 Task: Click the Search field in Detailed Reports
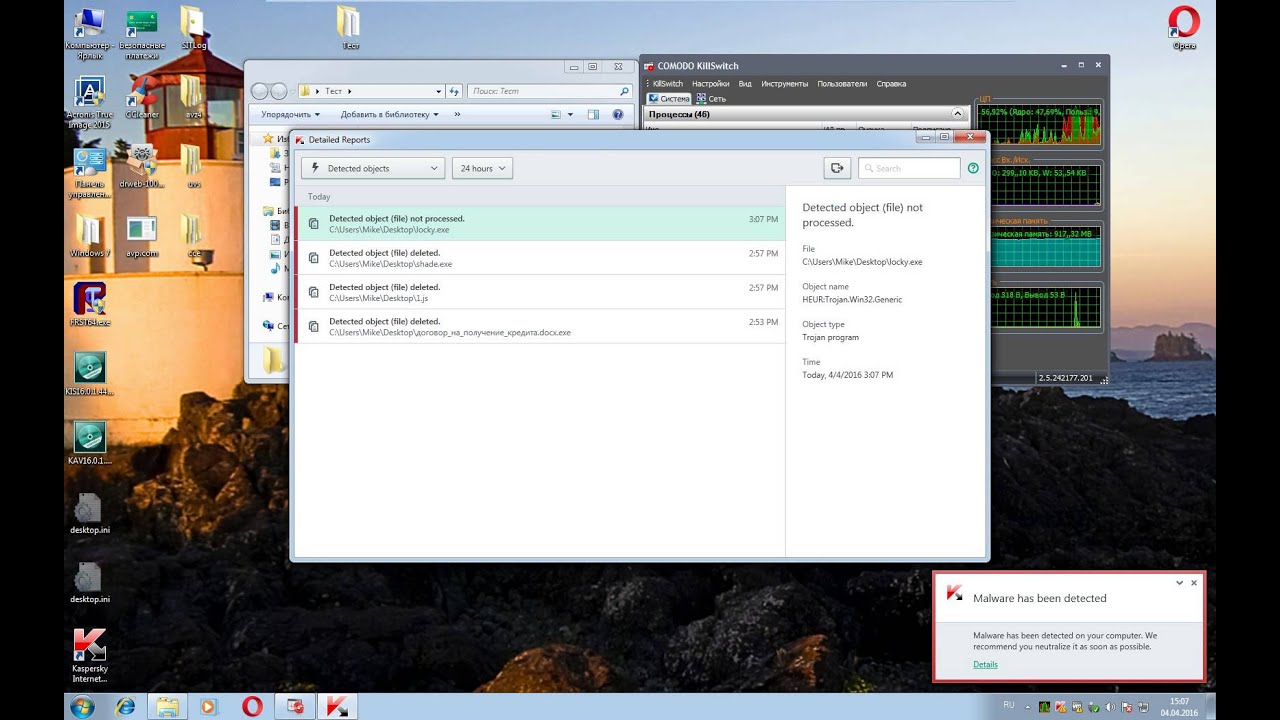pos(909,168)
